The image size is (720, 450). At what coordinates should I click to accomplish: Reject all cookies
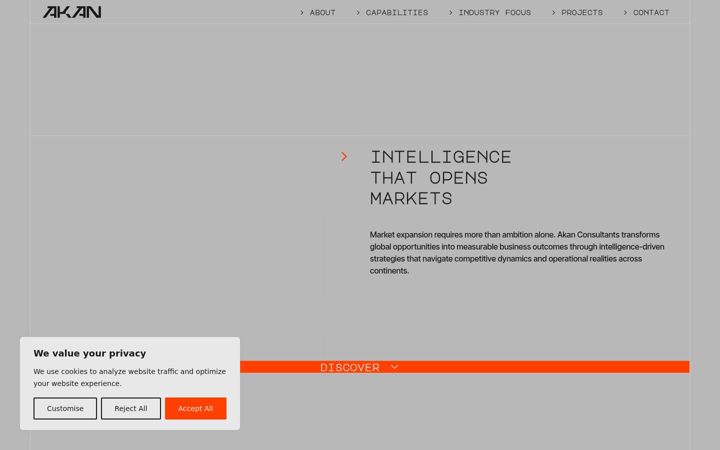tap(131, 408)
